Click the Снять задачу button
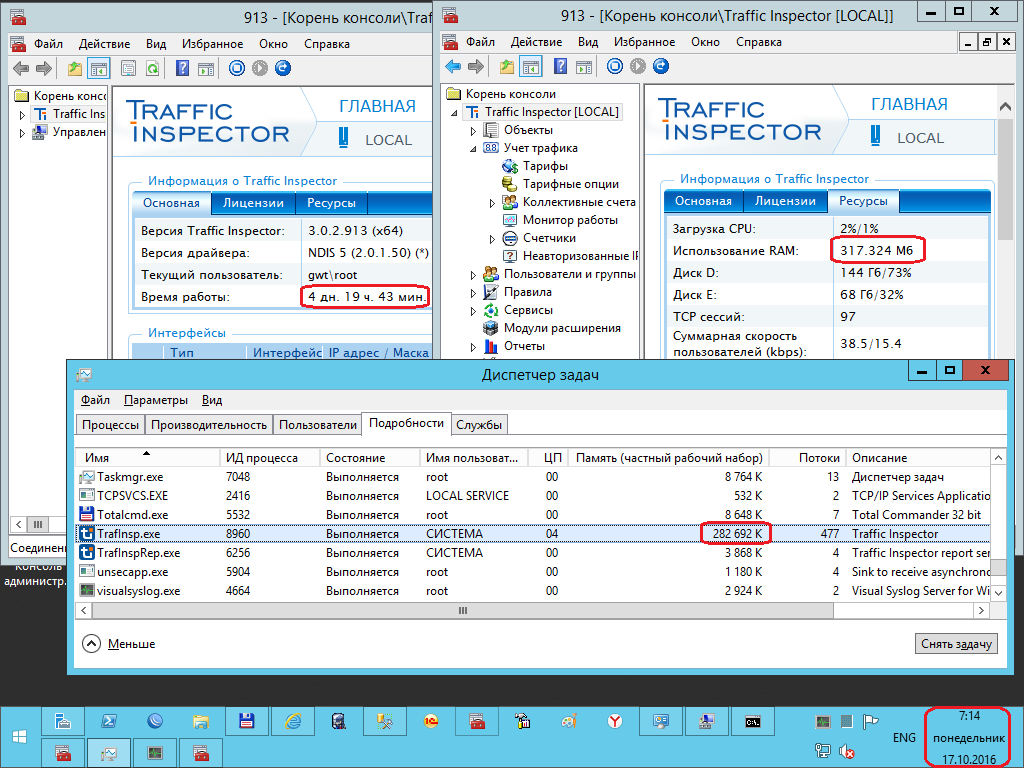The width and height of the screenshot is (1024, 768). (x=956, y=644)
